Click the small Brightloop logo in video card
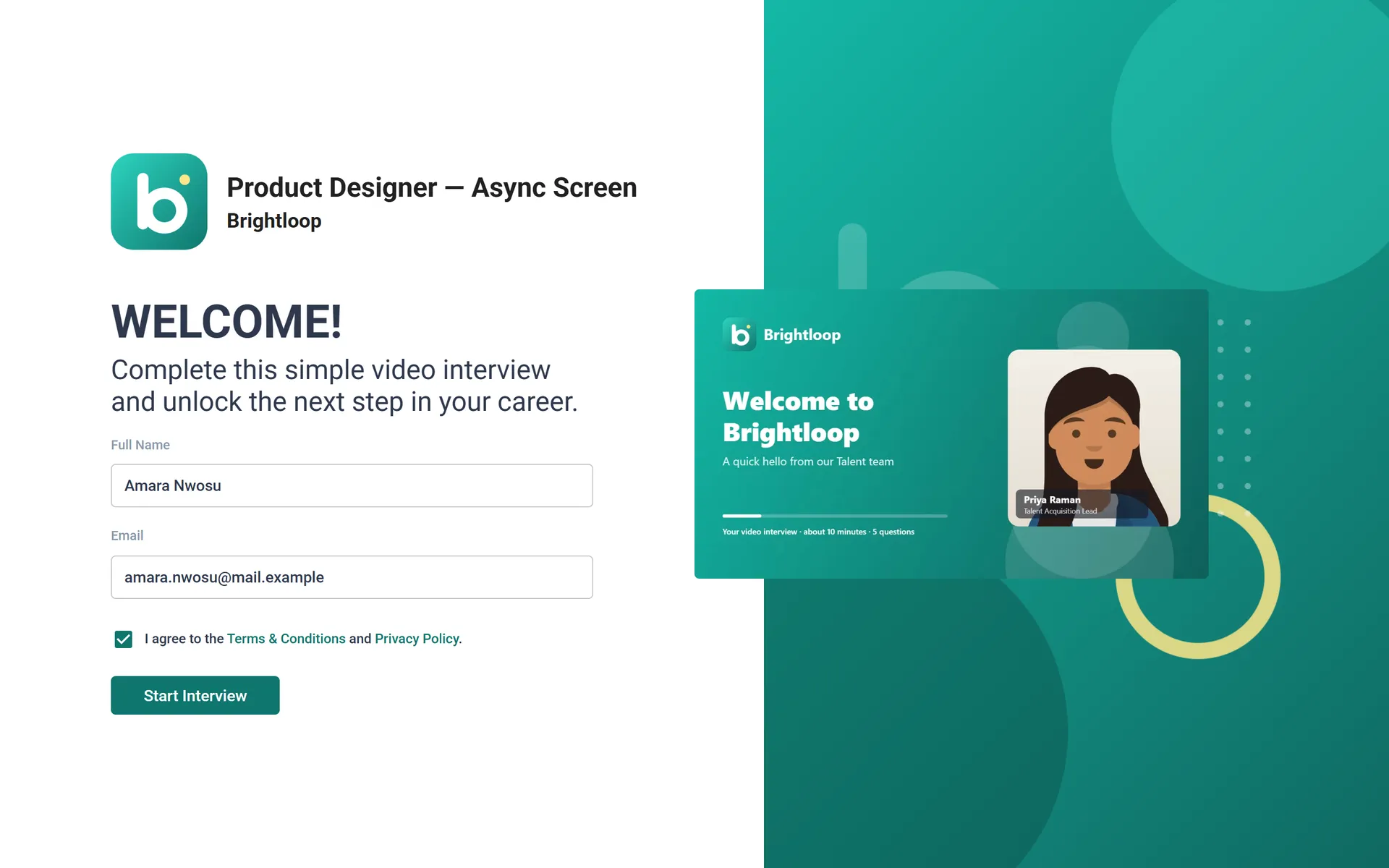This screenshot has width=1389, height=868. [739, 334]
